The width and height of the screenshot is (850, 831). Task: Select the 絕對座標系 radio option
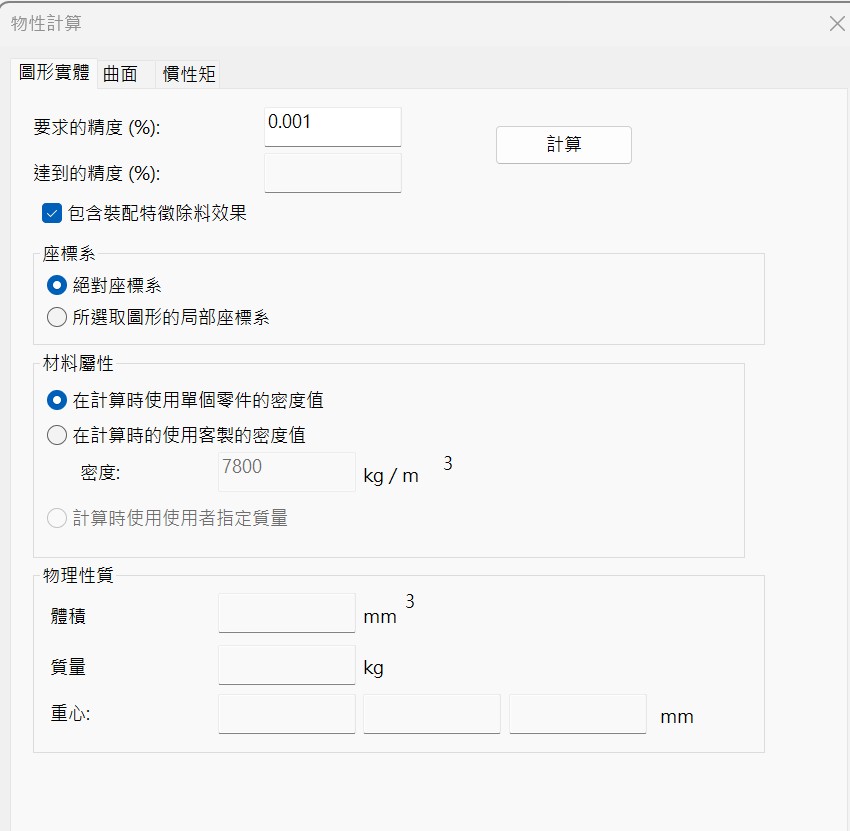57,285
